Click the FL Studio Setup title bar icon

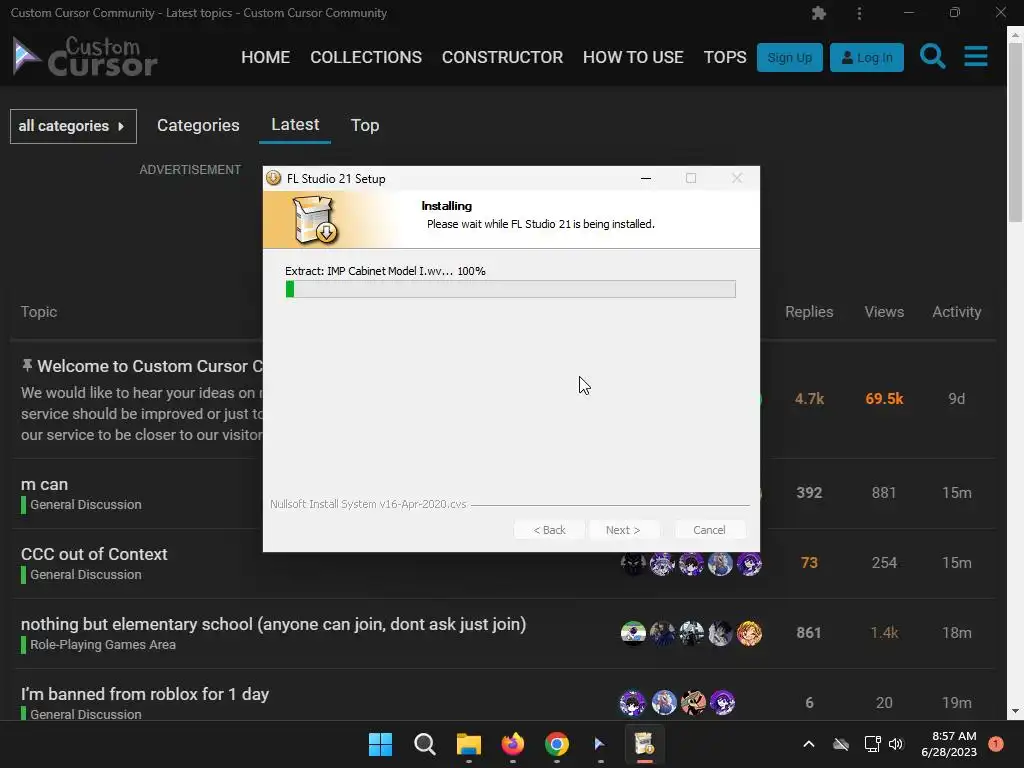[274, 178]
